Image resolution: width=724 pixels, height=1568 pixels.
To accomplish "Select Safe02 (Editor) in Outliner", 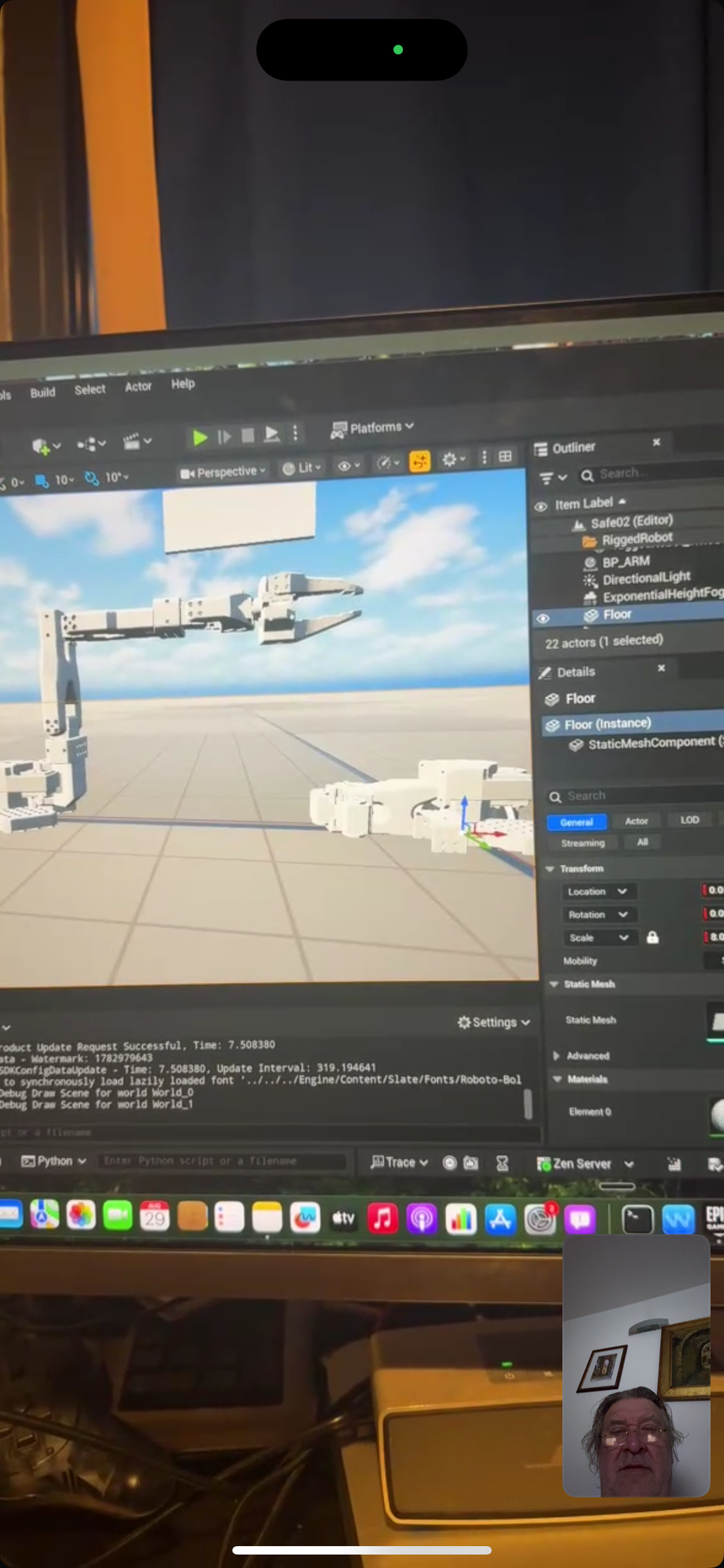I will (x=631, y=521).
